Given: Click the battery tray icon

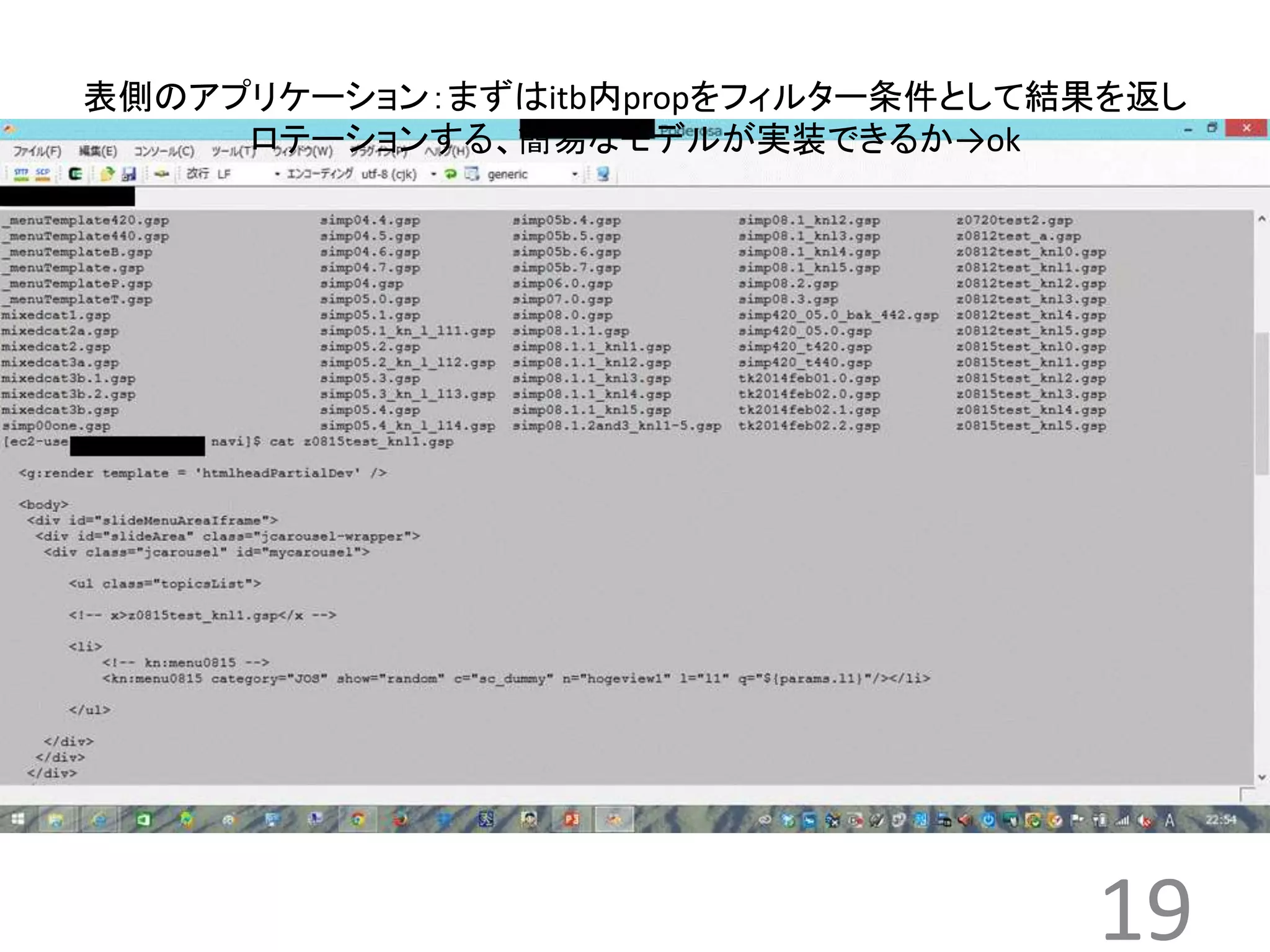Looking at the screenshot, I should coord(1100,821).
